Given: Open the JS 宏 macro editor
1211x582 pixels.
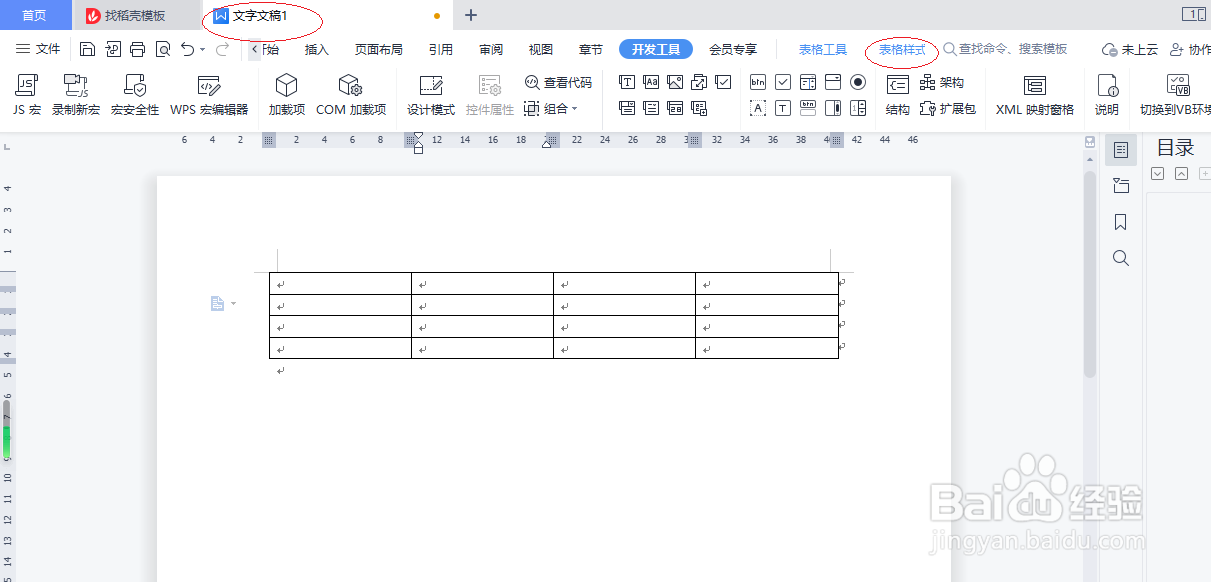Looking at the screenshot, I should point(26,95).
